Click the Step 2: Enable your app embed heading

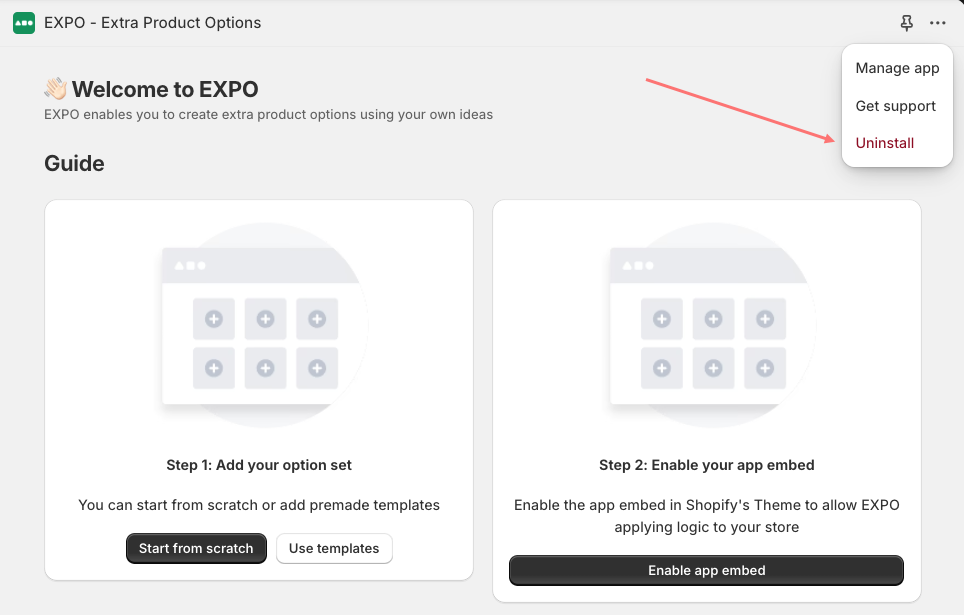(706, 465)
